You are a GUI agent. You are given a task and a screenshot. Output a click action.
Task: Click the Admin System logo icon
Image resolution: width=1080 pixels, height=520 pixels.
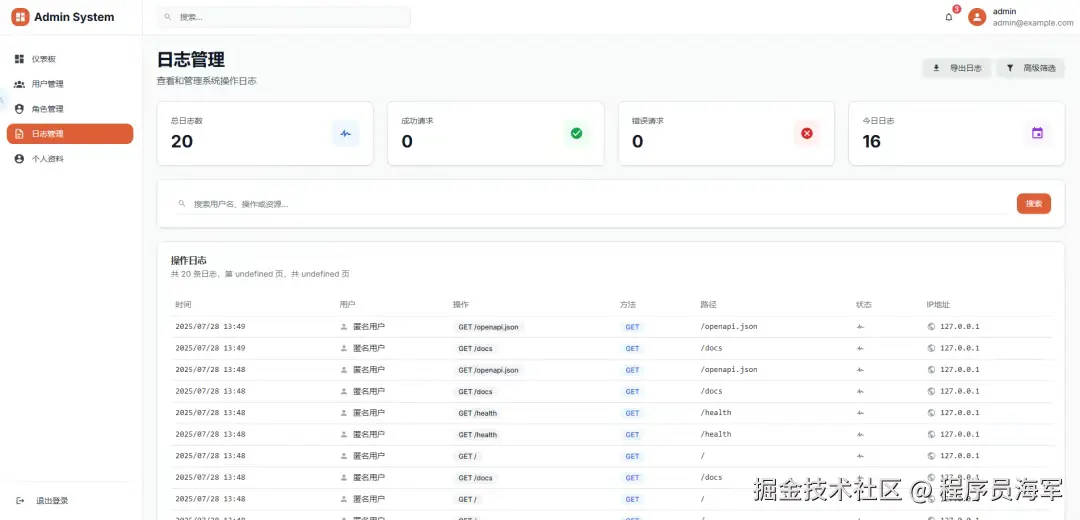[x=21, y=17]
